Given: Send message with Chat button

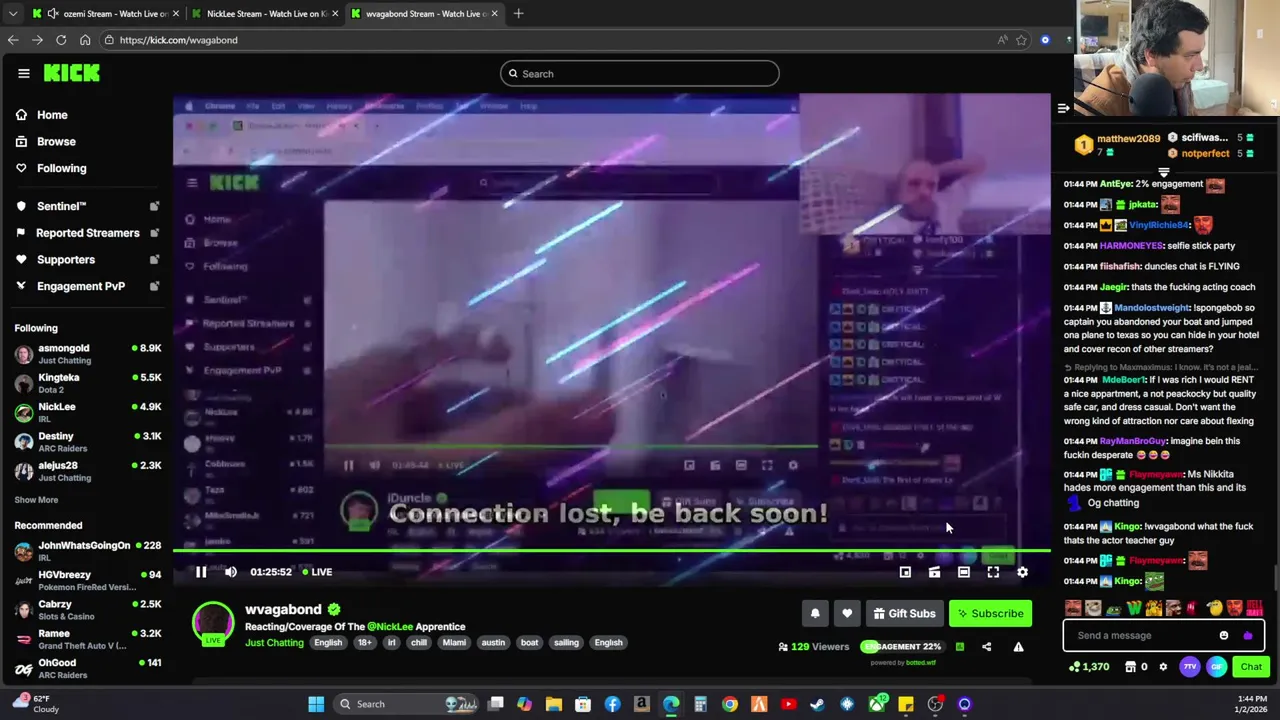Looking at the screenshot, I should coord(1251,667).
